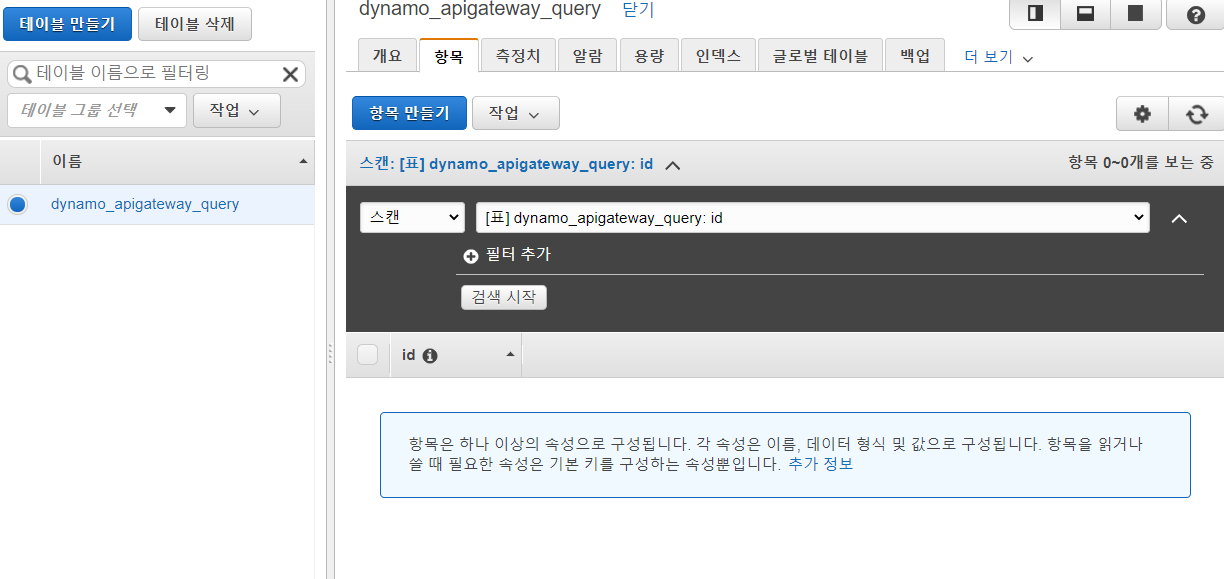Screen dimensions: 1224x579
Task: Click the id column info icon
Action: [x=430, y=355]
